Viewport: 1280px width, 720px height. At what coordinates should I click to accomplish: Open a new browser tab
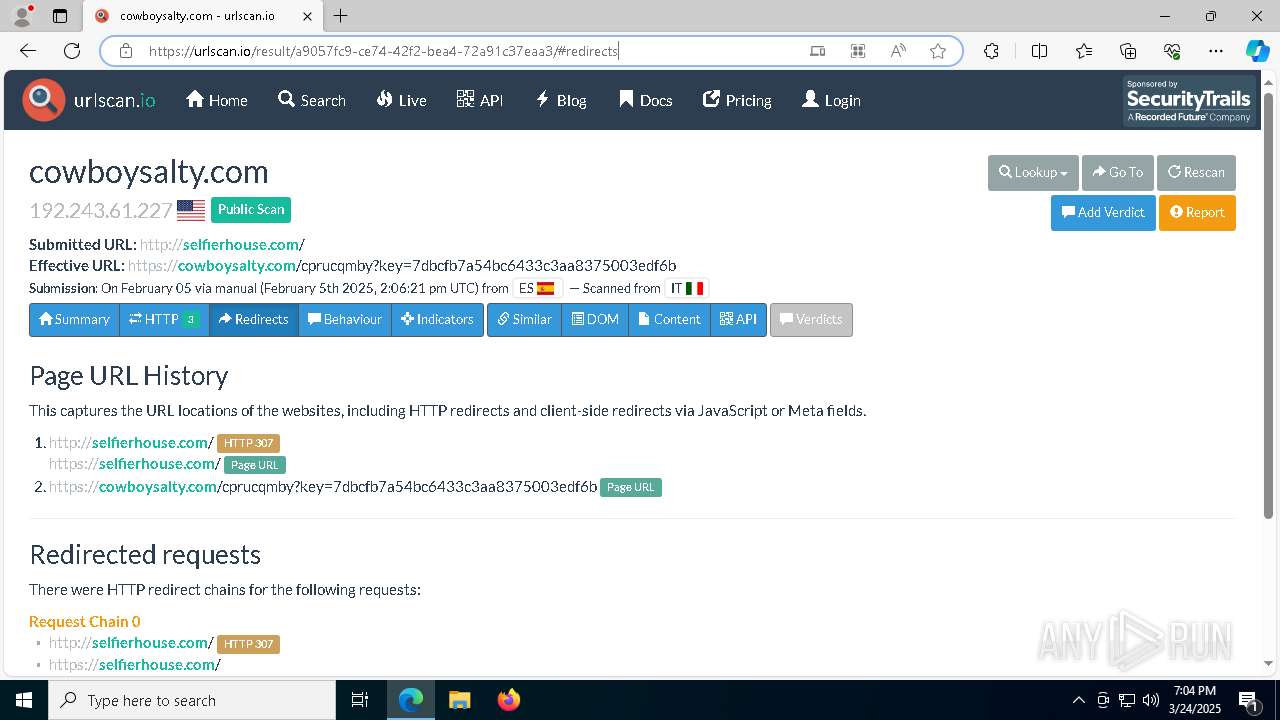coord(341,16)
